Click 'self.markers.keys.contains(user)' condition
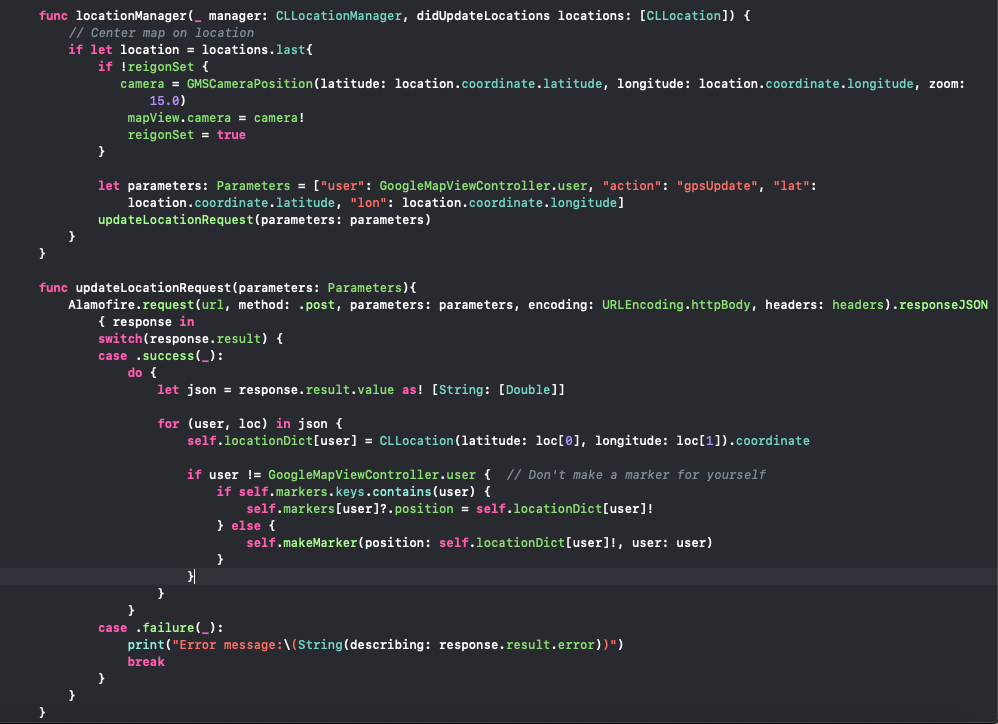 [357, 492]
